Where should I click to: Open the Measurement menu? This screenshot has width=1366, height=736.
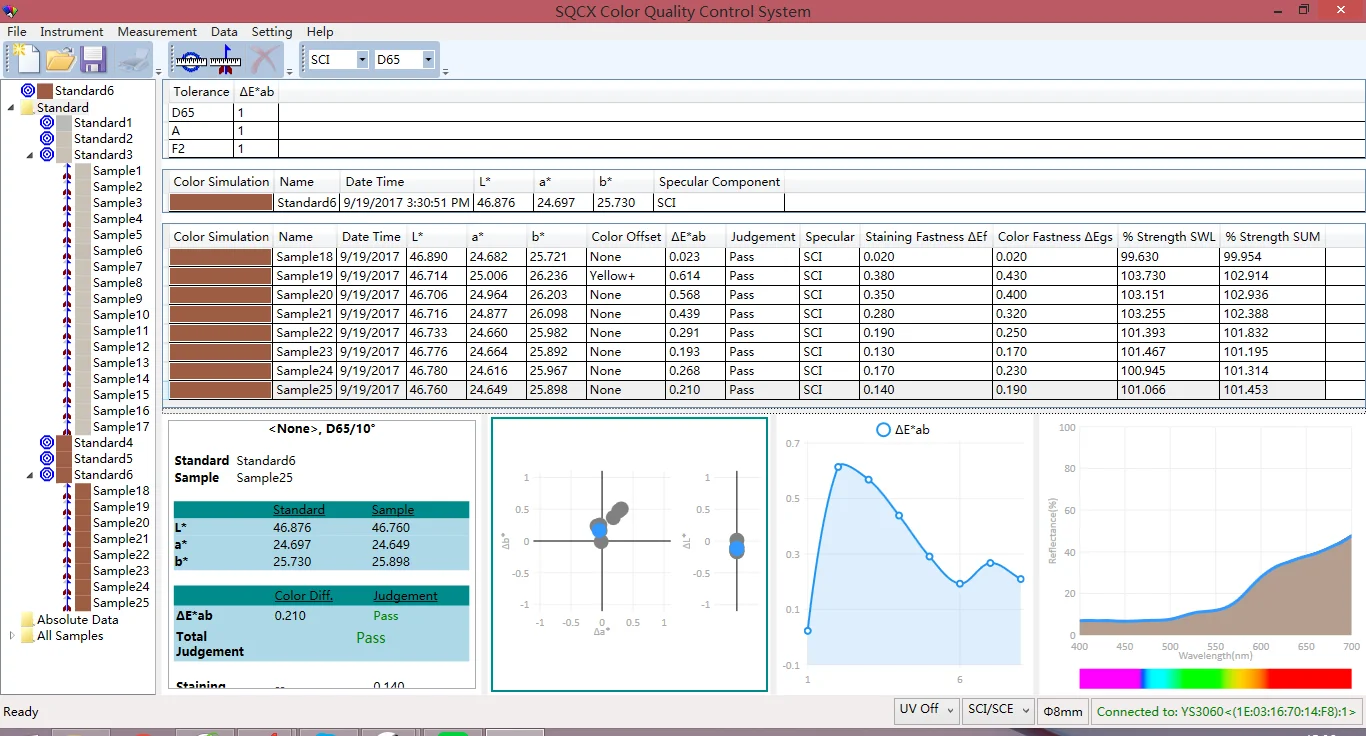[x=157, y=32]
